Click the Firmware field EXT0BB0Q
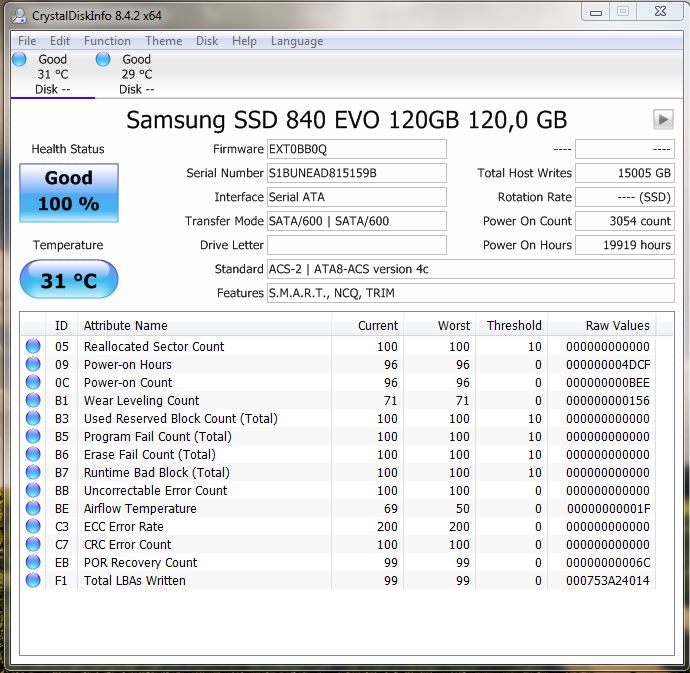This screenshot has width=690, height=673. tap(357, 149)
